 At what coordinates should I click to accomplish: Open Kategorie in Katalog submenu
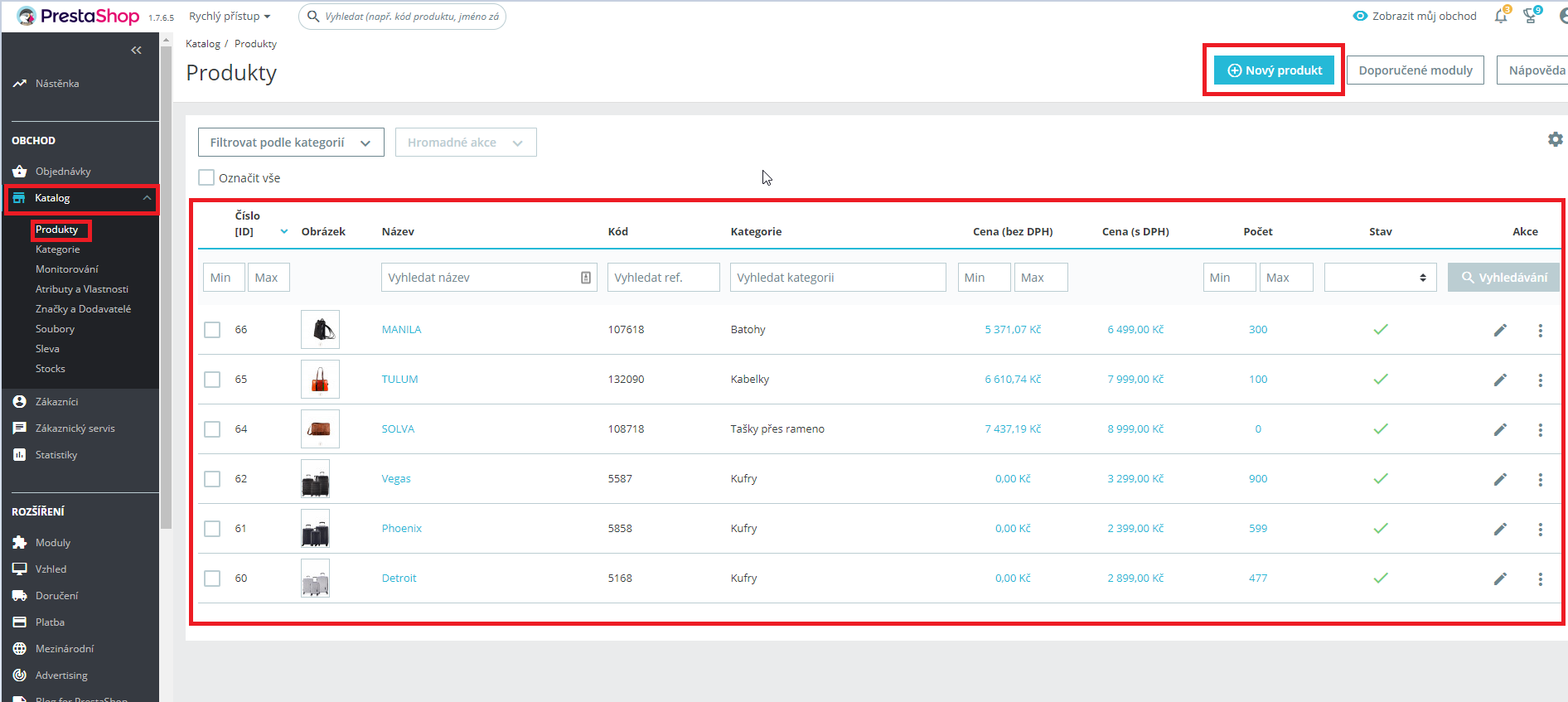(58, 249)
